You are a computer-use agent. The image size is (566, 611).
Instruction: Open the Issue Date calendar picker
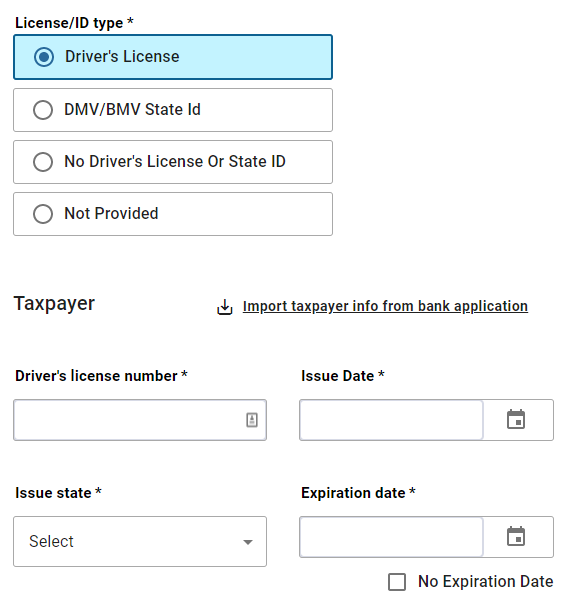tap(516, 420)
